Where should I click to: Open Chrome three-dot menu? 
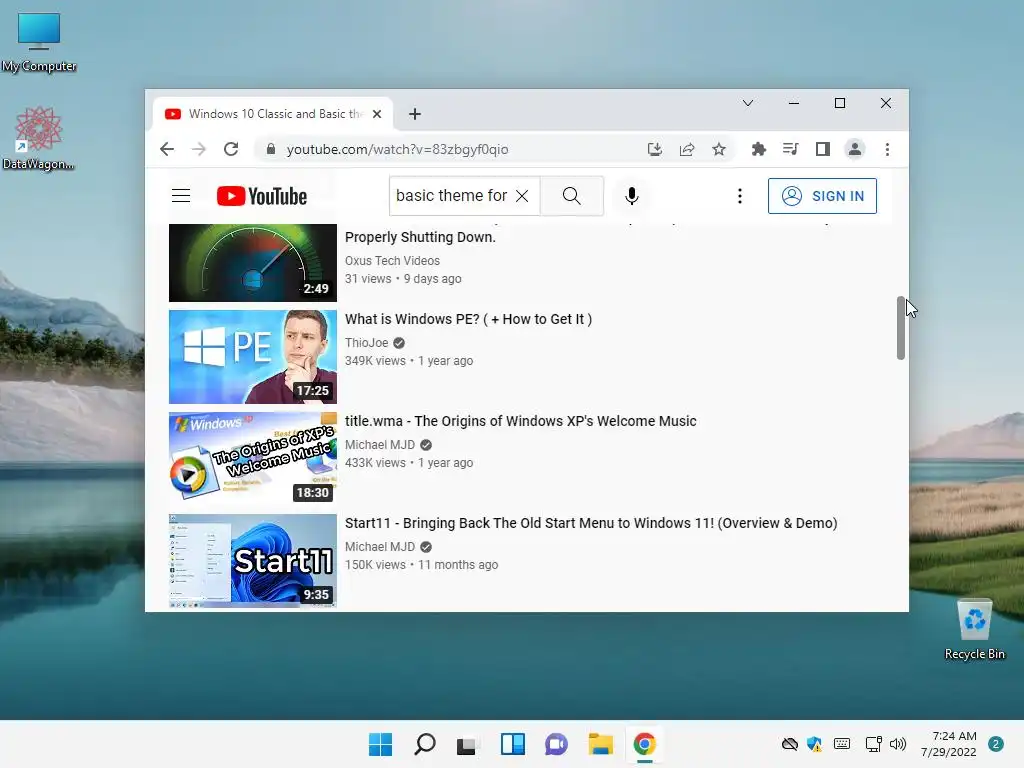(887, 150)
